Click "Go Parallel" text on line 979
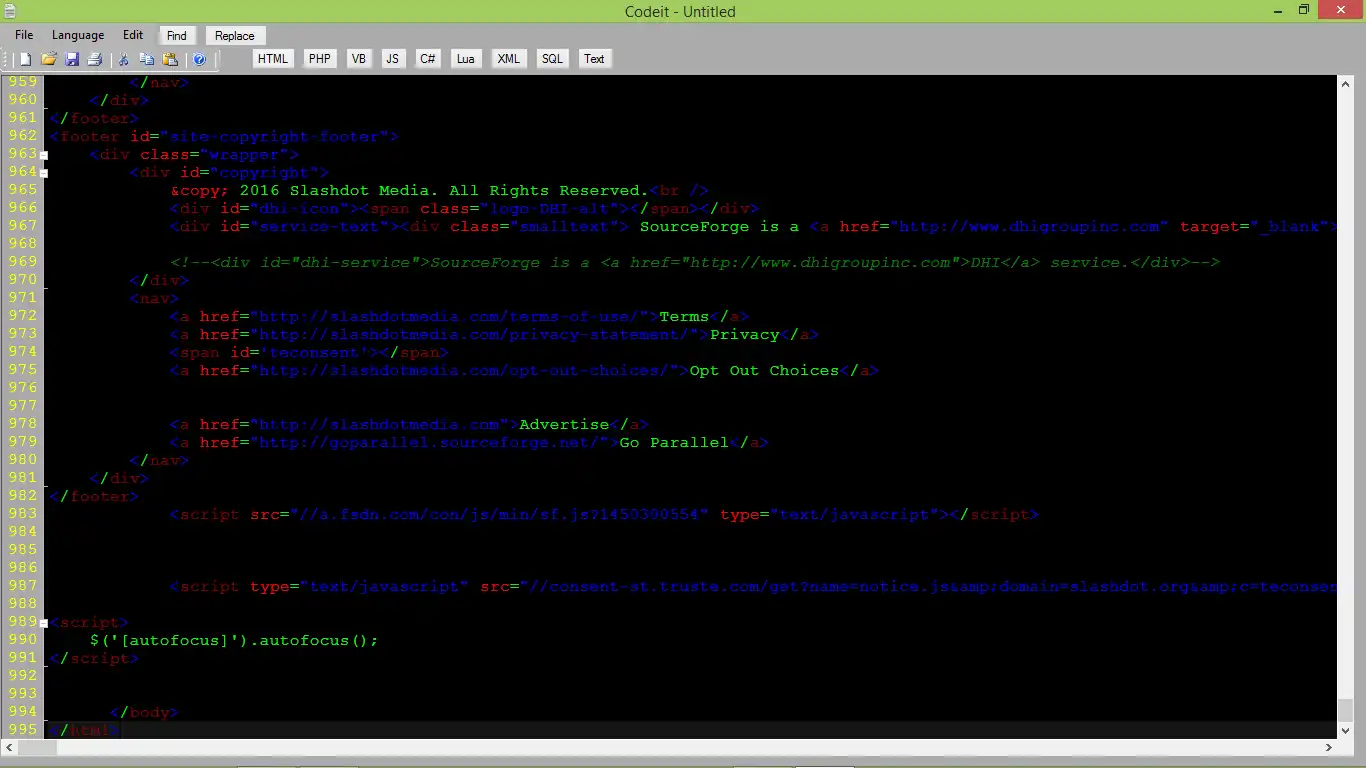The image size is (1366, 768). tap(674, 443)
